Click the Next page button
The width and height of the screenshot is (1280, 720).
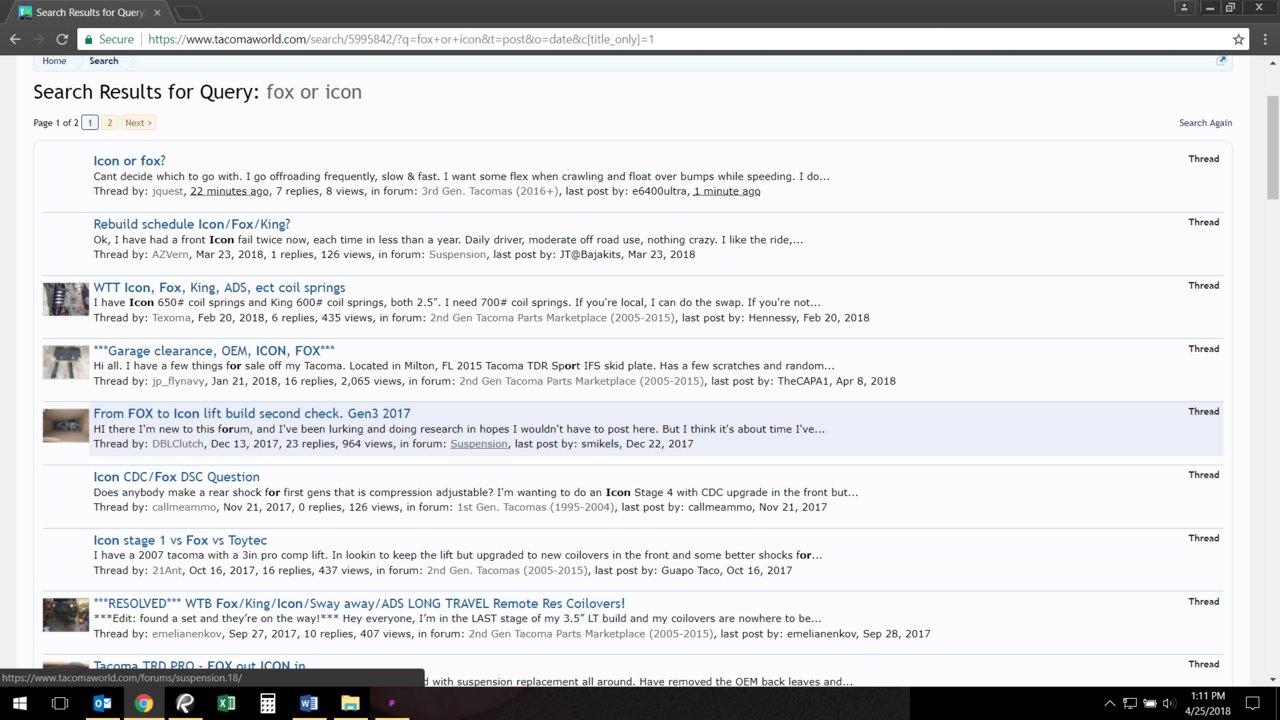coord(138,123)
